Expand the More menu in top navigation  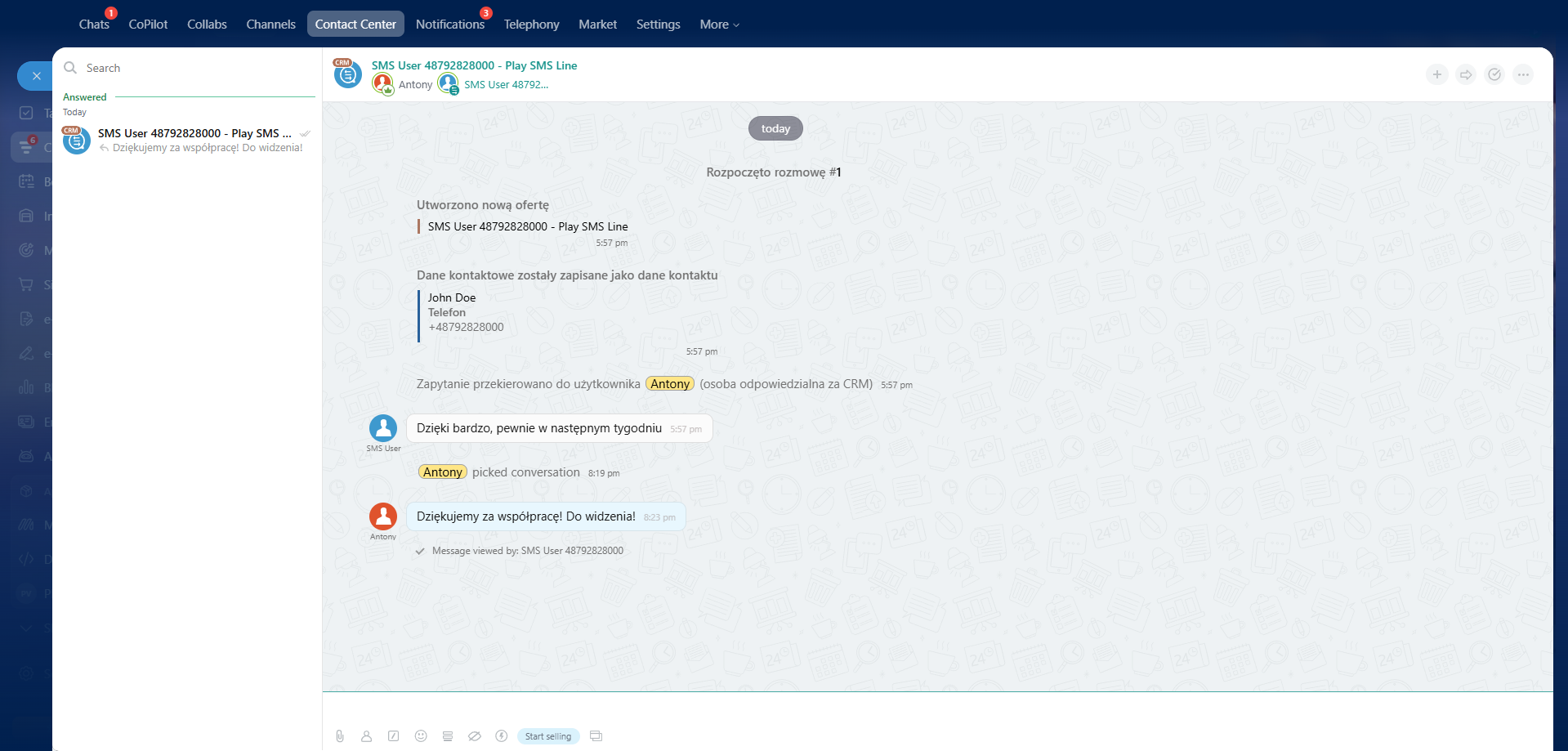(719, 25)
